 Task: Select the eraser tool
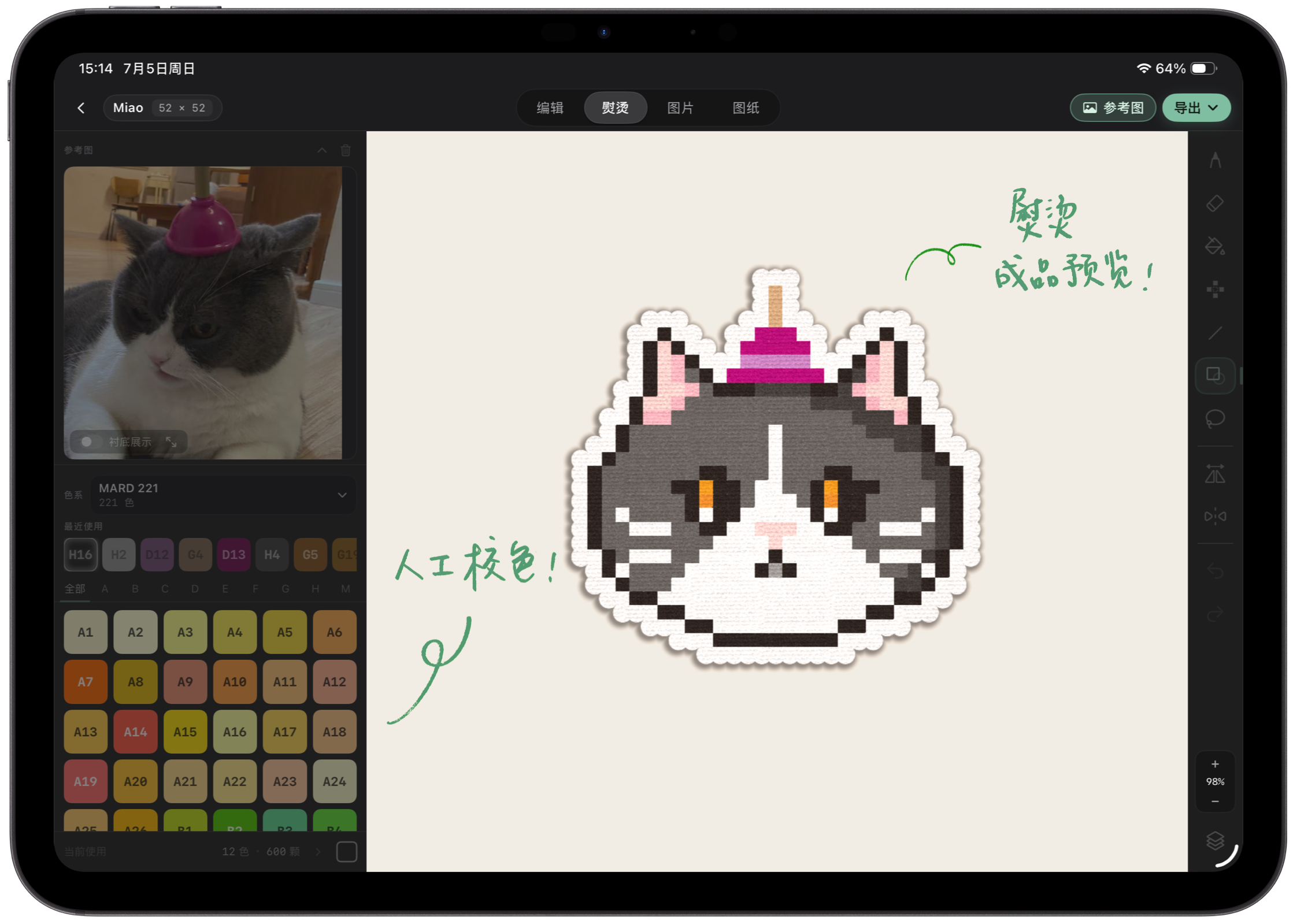tap(1214, 203)
